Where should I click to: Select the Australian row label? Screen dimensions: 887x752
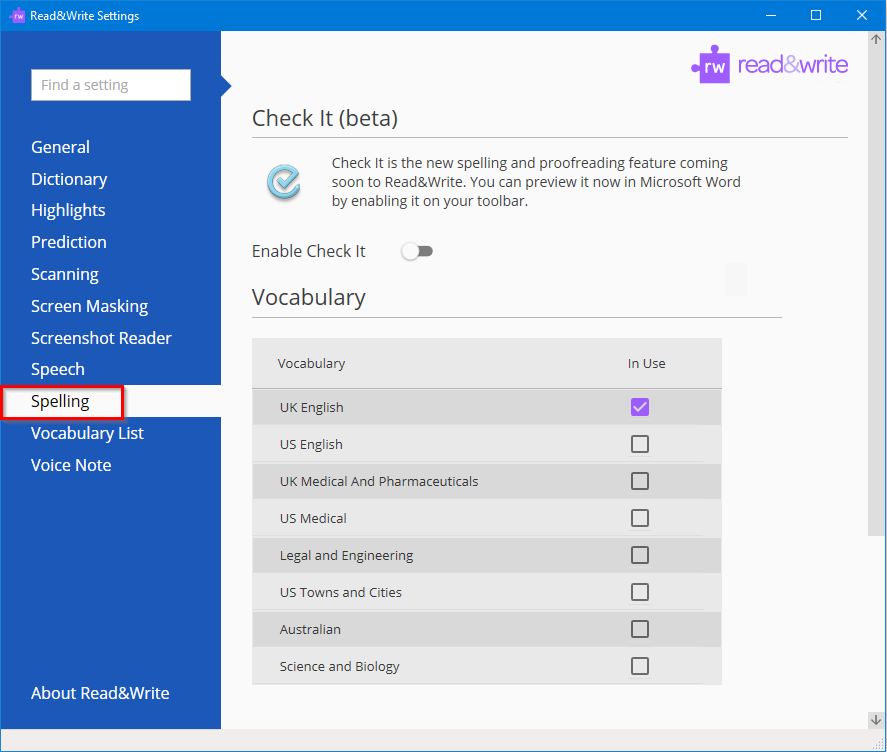click(310, 629)
